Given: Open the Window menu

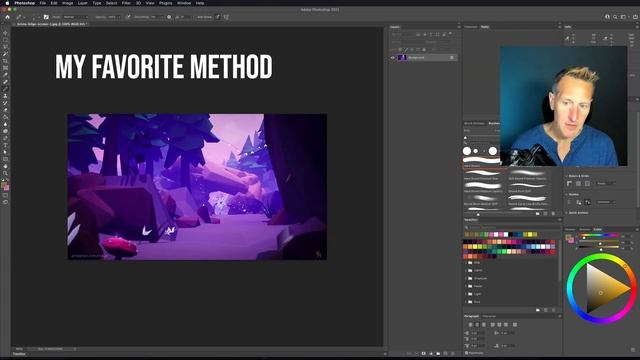Looking at the screenshot, I should (184, 3).
